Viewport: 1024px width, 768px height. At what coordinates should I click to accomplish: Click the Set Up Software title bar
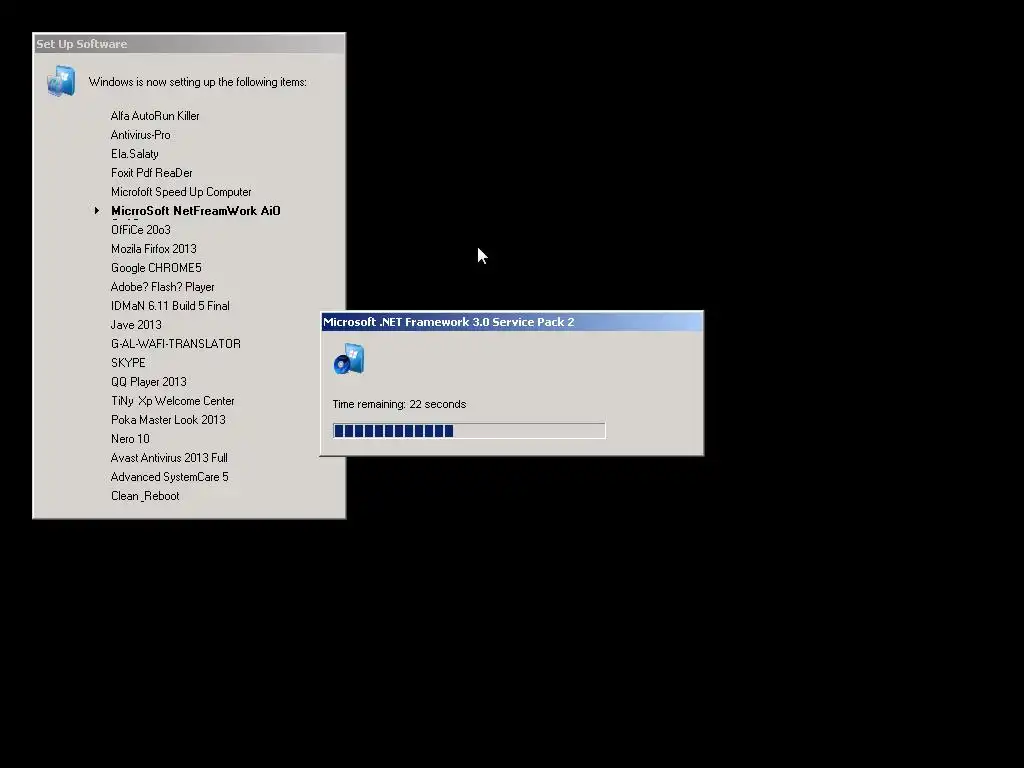point(189,44)
